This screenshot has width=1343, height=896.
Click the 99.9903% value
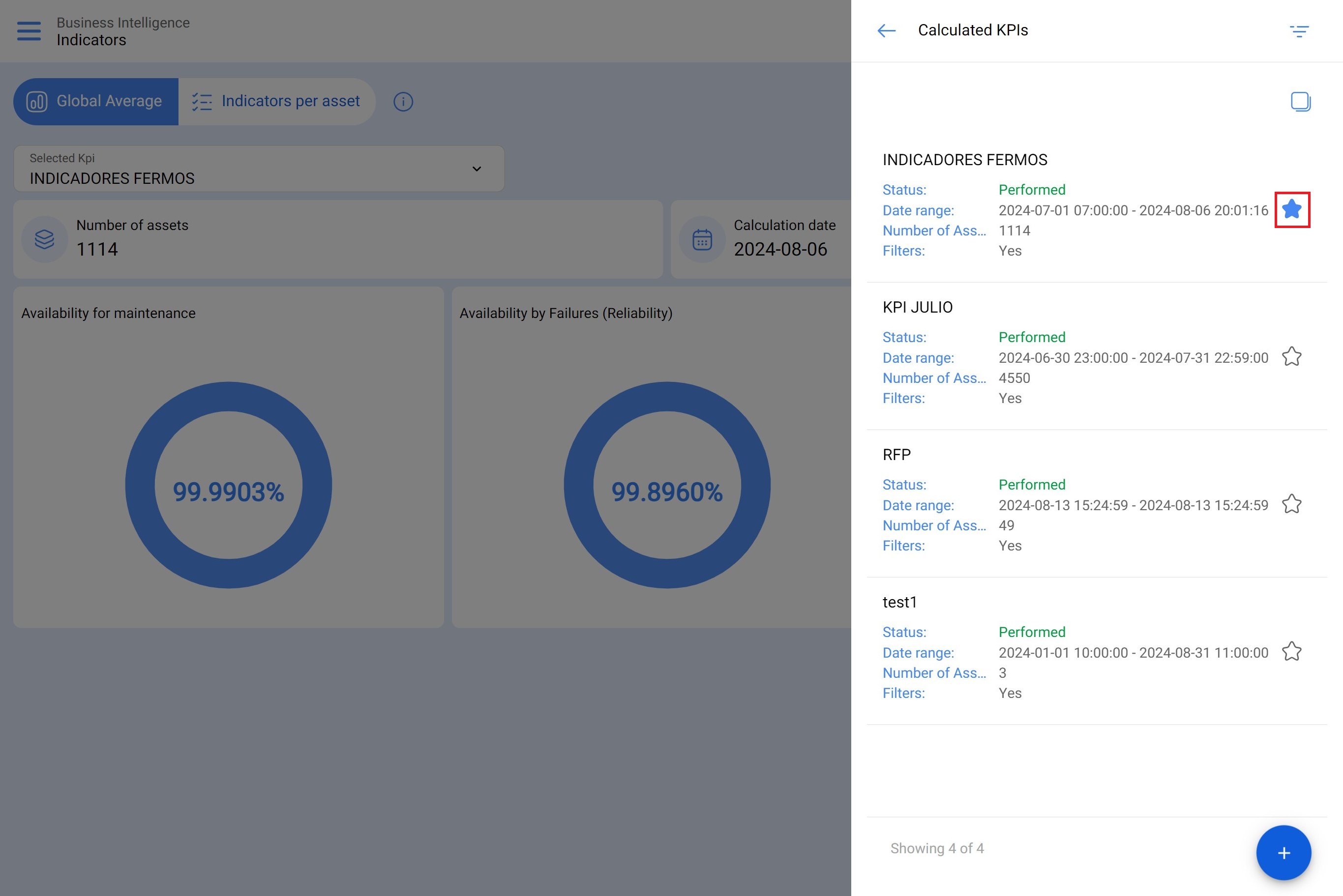coord(229,492)
